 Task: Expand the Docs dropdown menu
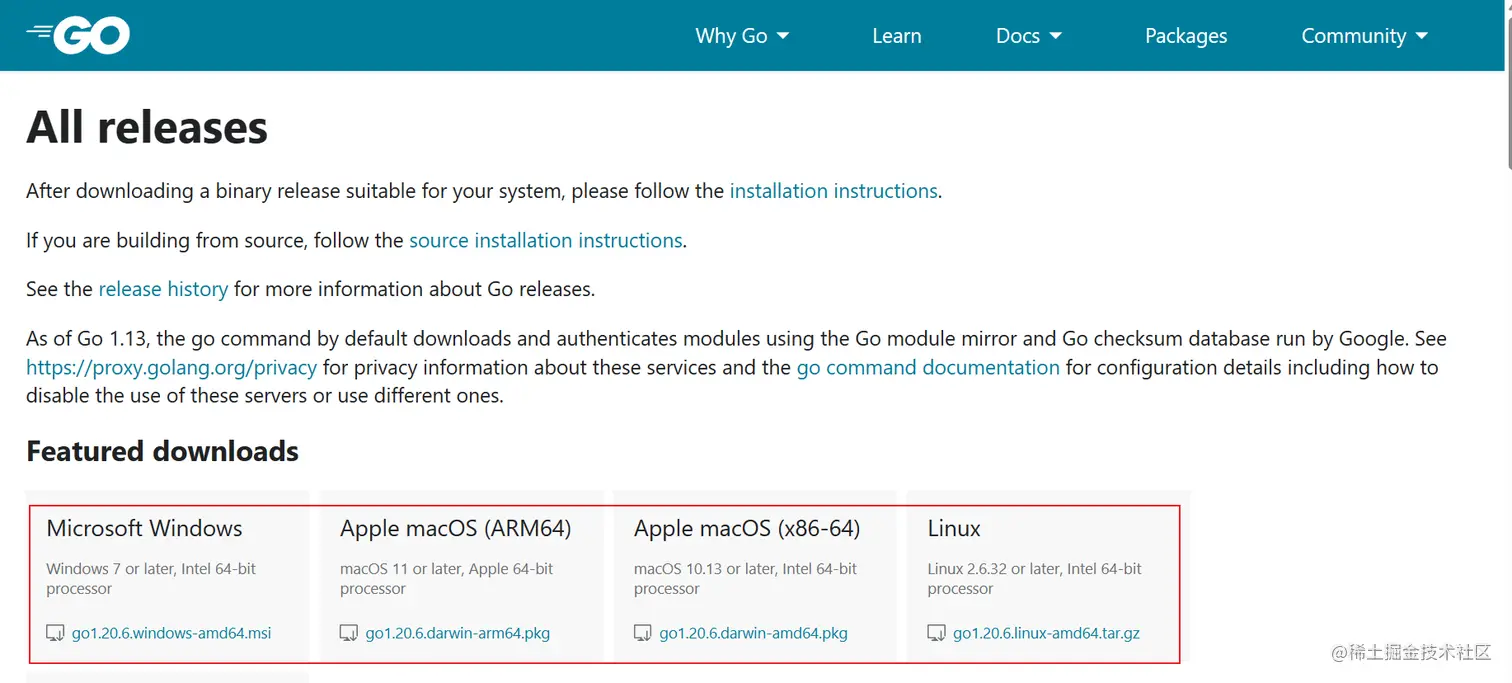1028,36
